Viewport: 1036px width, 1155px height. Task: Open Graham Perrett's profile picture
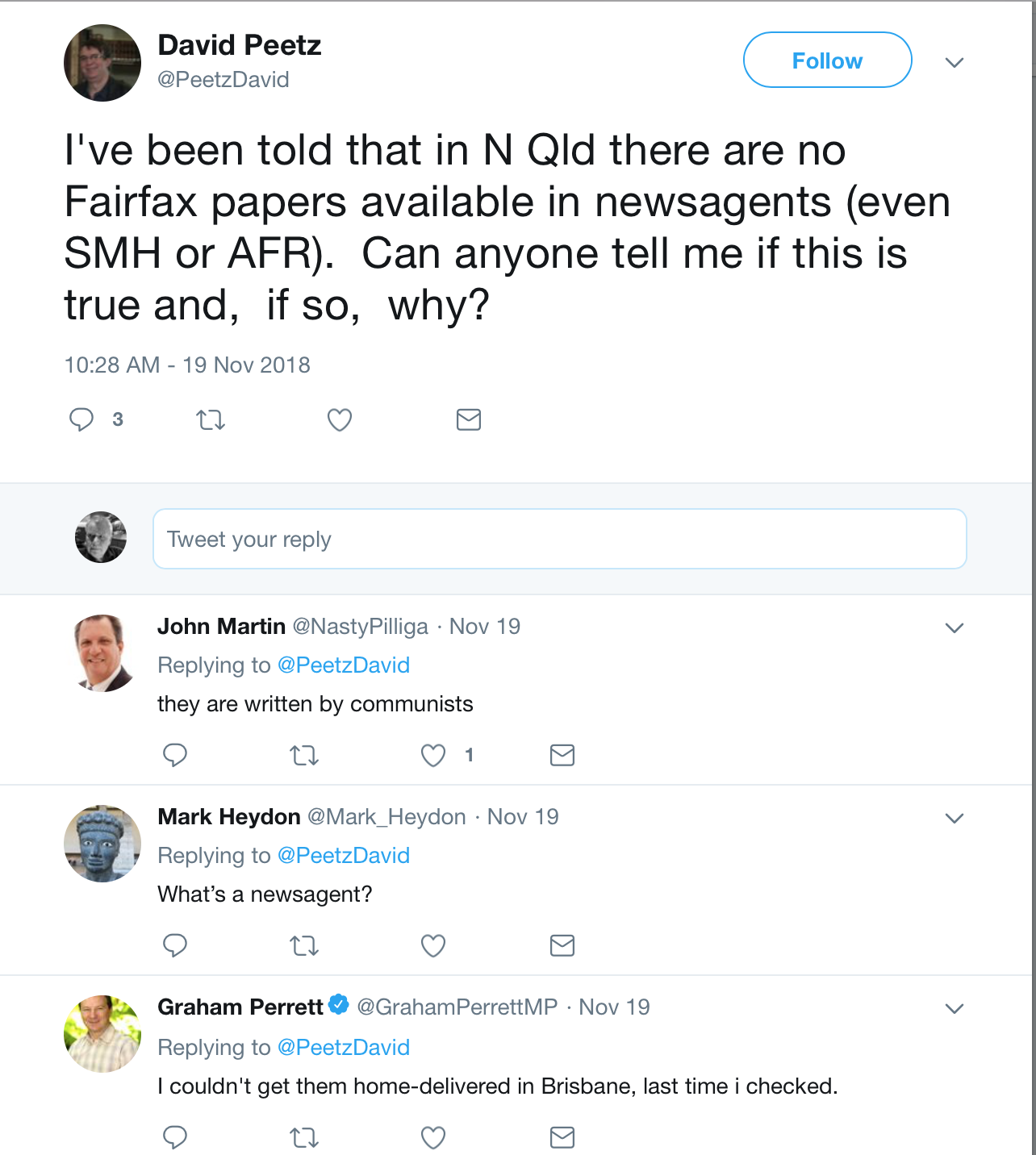tap(102, 1033)
